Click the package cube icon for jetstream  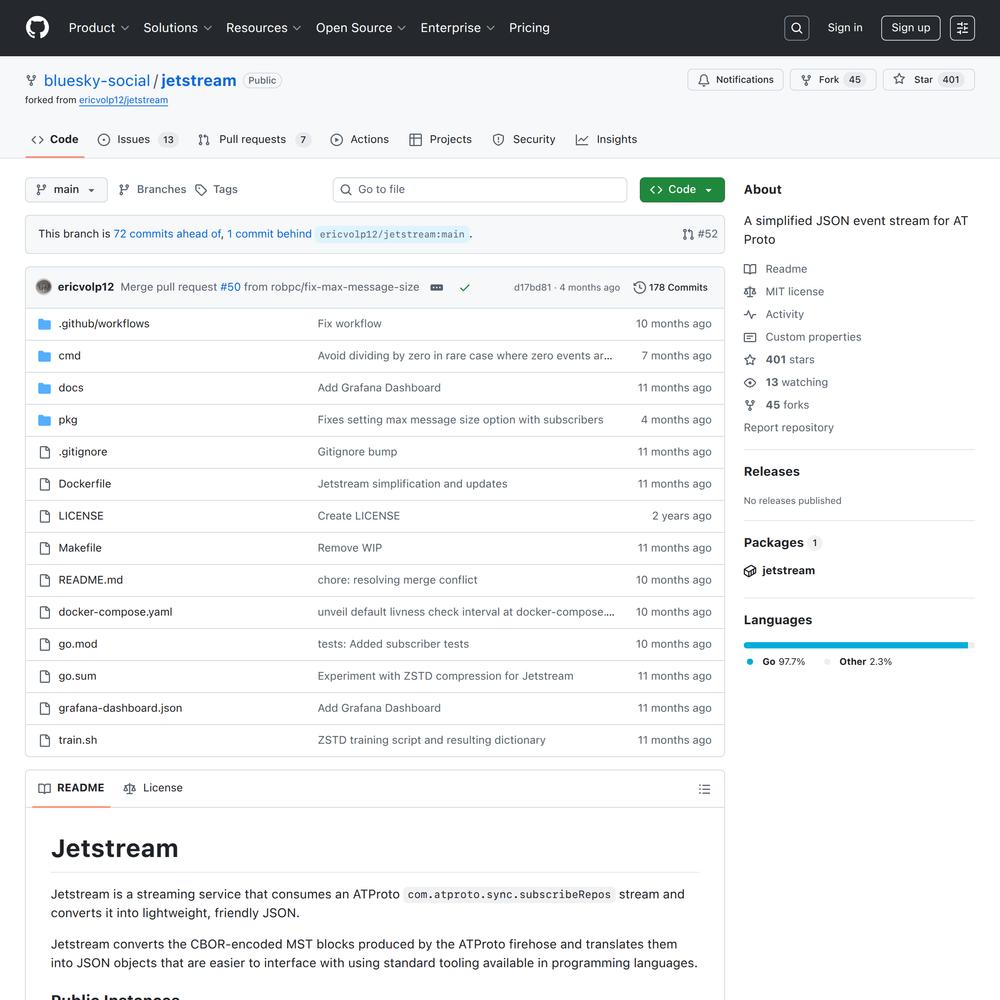tap(750, 571)
